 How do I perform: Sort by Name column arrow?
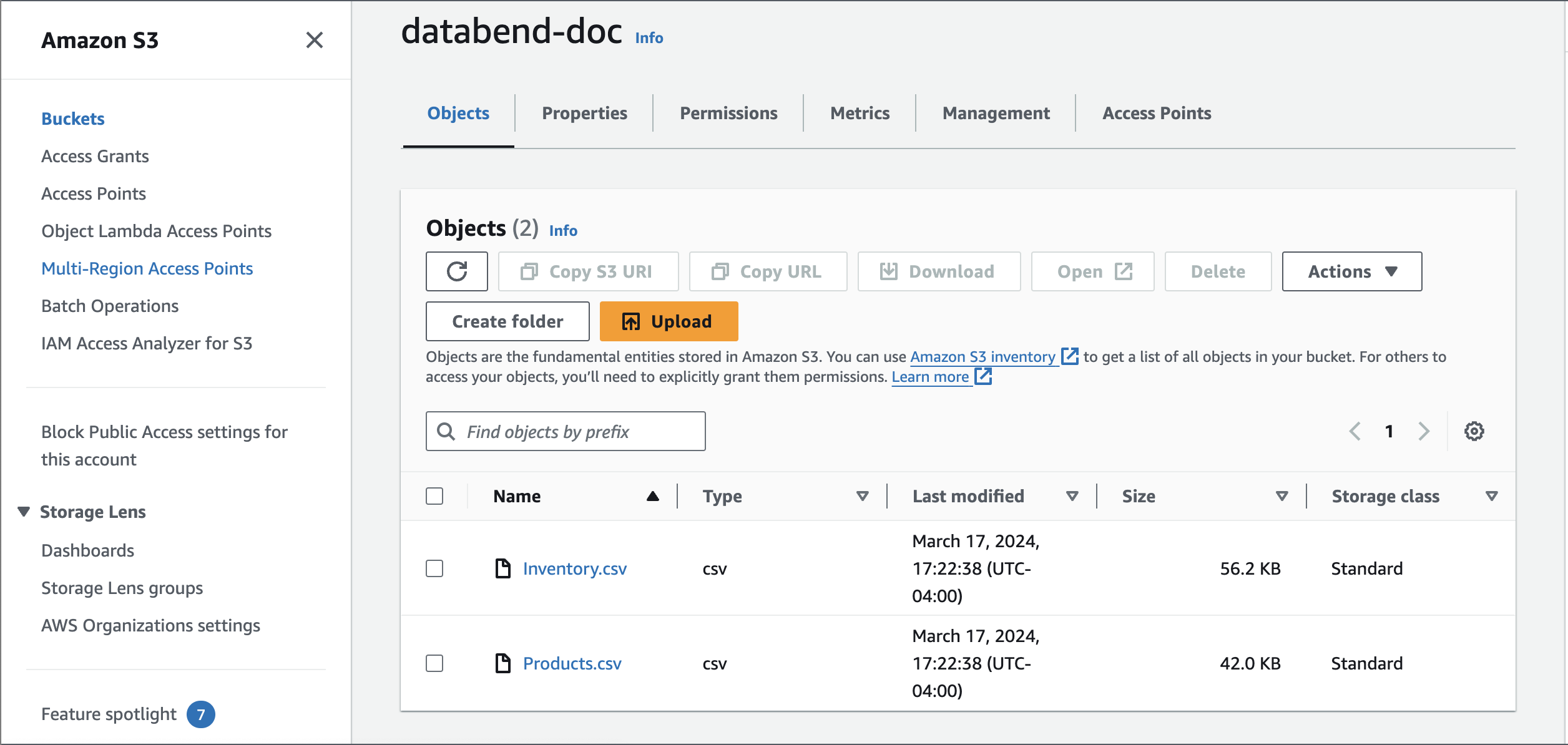point(653,496)
